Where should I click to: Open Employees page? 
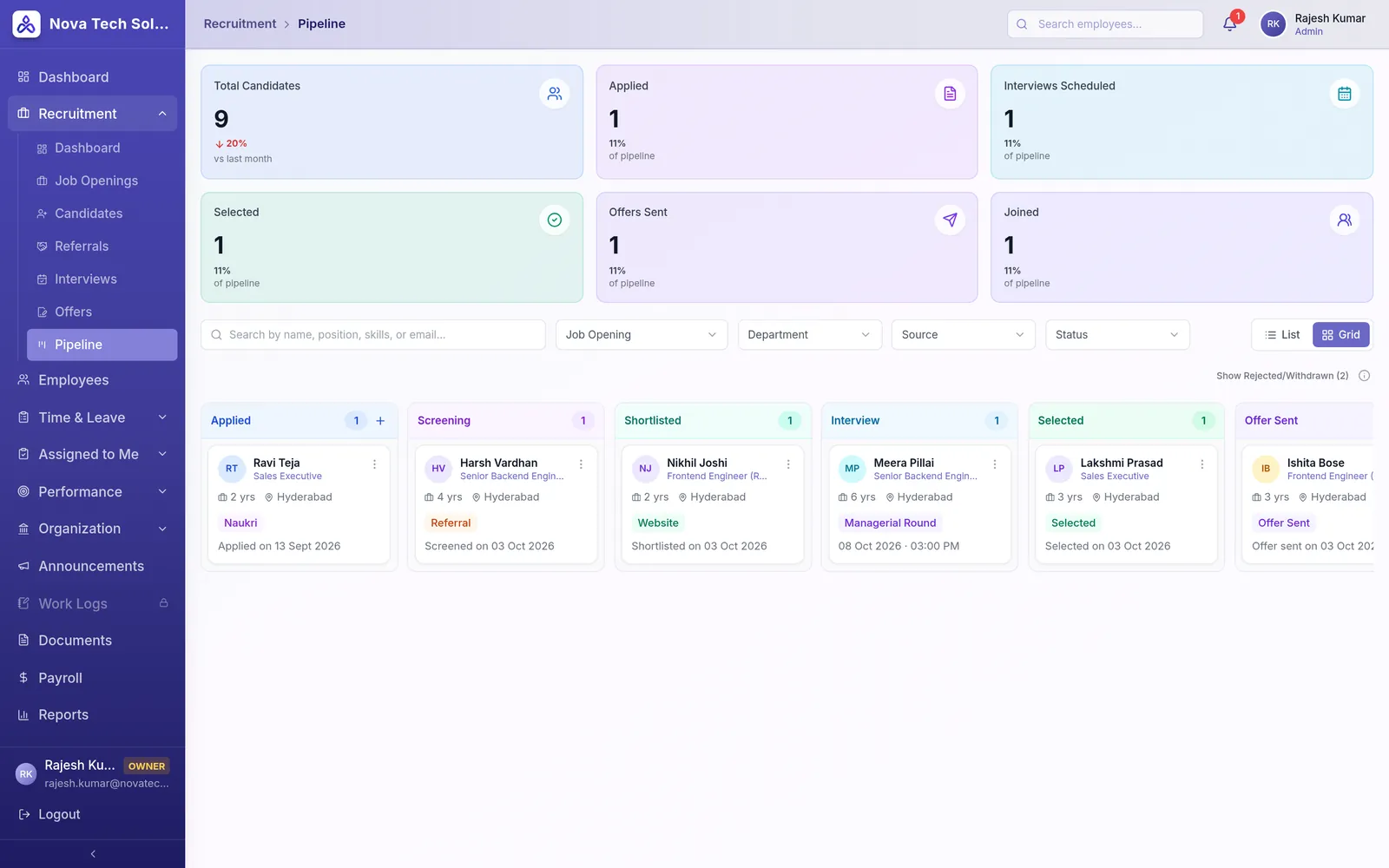[x=92, y=380]
